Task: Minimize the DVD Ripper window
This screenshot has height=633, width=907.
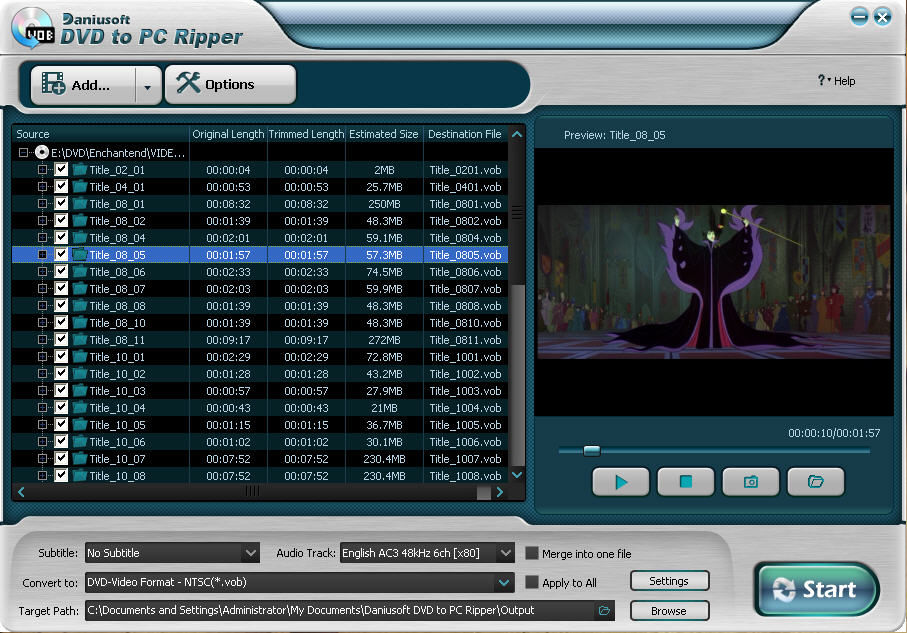Action: pos(859,16)
